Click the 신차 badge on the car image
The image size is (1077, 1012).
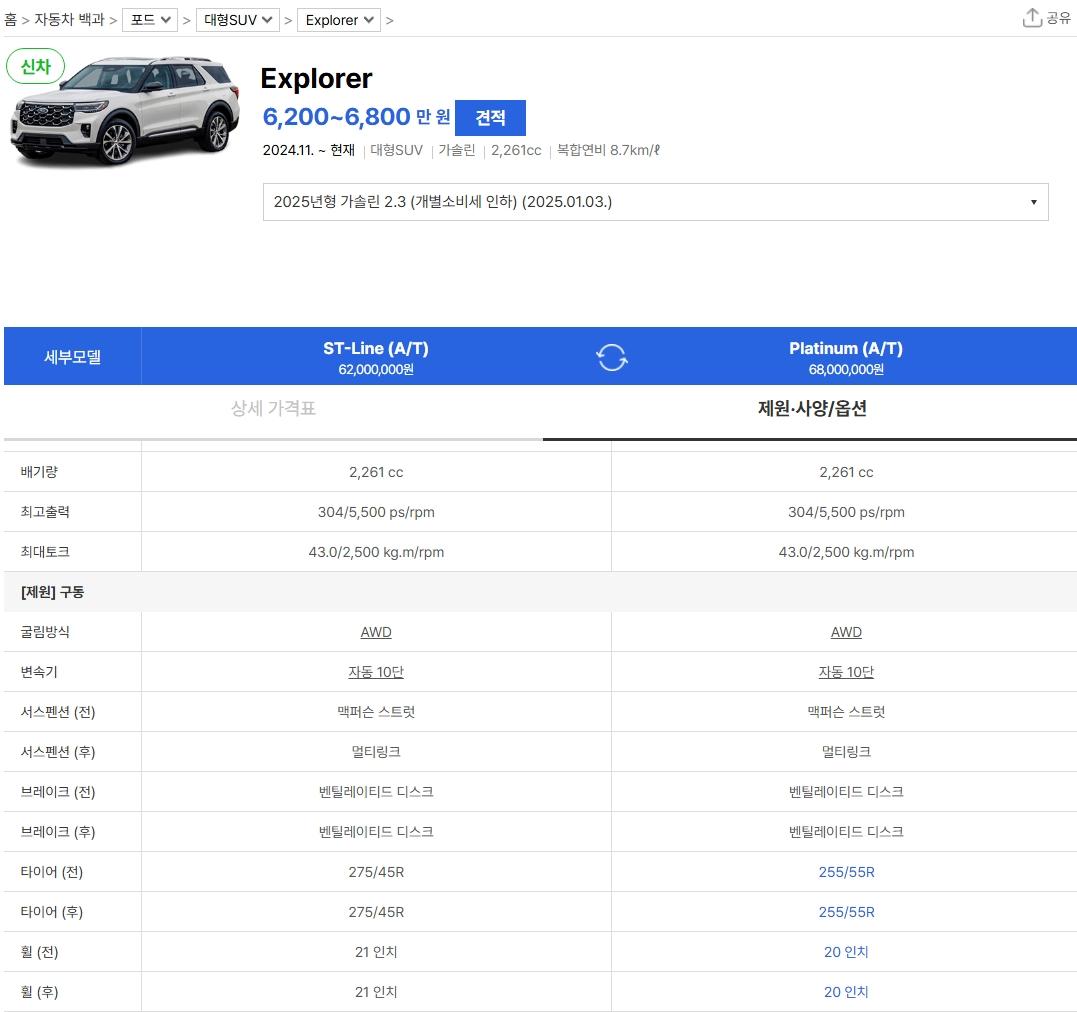[36, 67]
